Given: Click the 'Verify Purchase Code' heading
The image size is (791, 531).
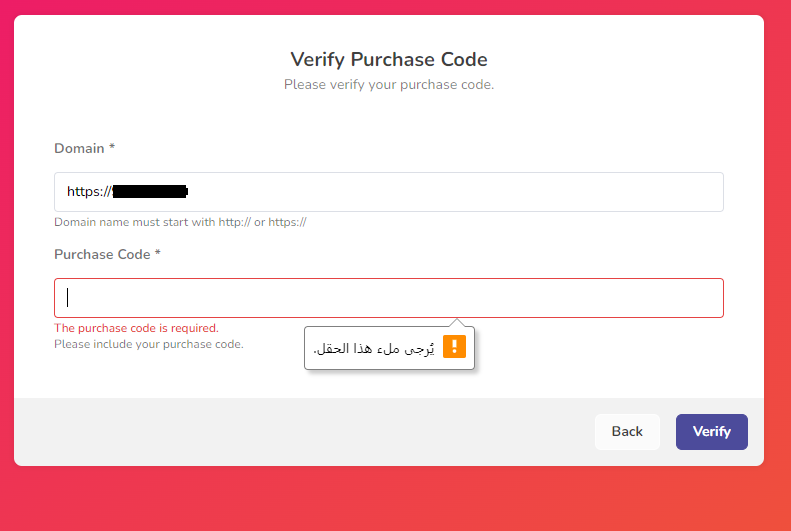Looking at the screenshot, I should click(x=388, y=60).
